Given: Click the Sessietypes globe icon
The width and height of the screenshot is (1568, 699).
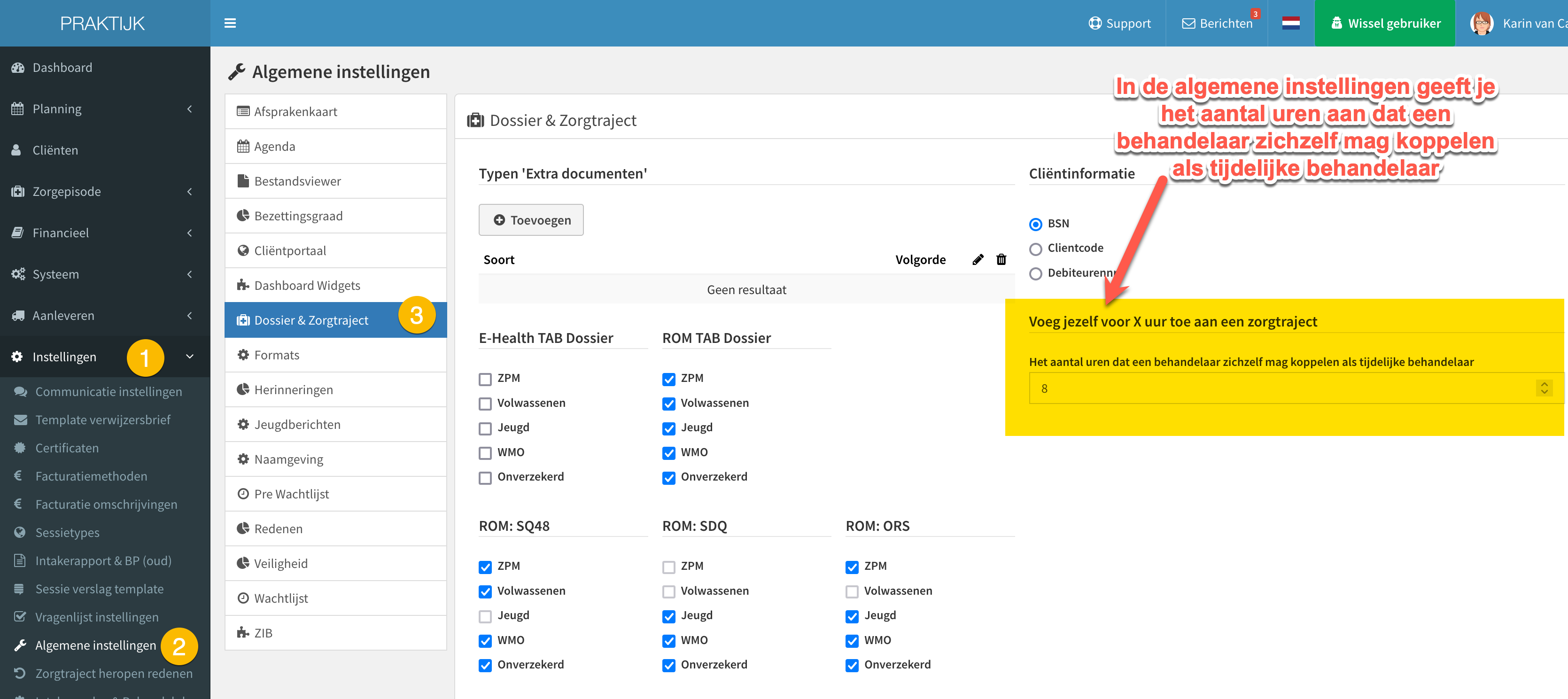Looking at the screenshot, I should point(20,533).
